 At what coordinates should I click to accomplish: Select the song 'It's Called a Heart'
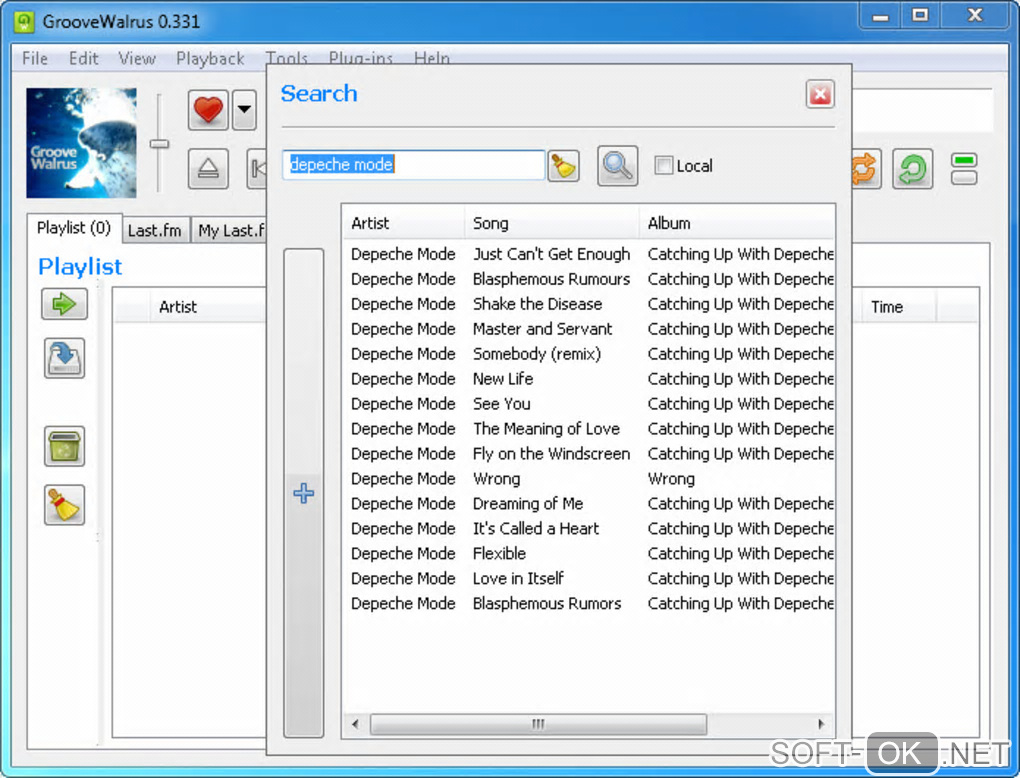point(536,528)
